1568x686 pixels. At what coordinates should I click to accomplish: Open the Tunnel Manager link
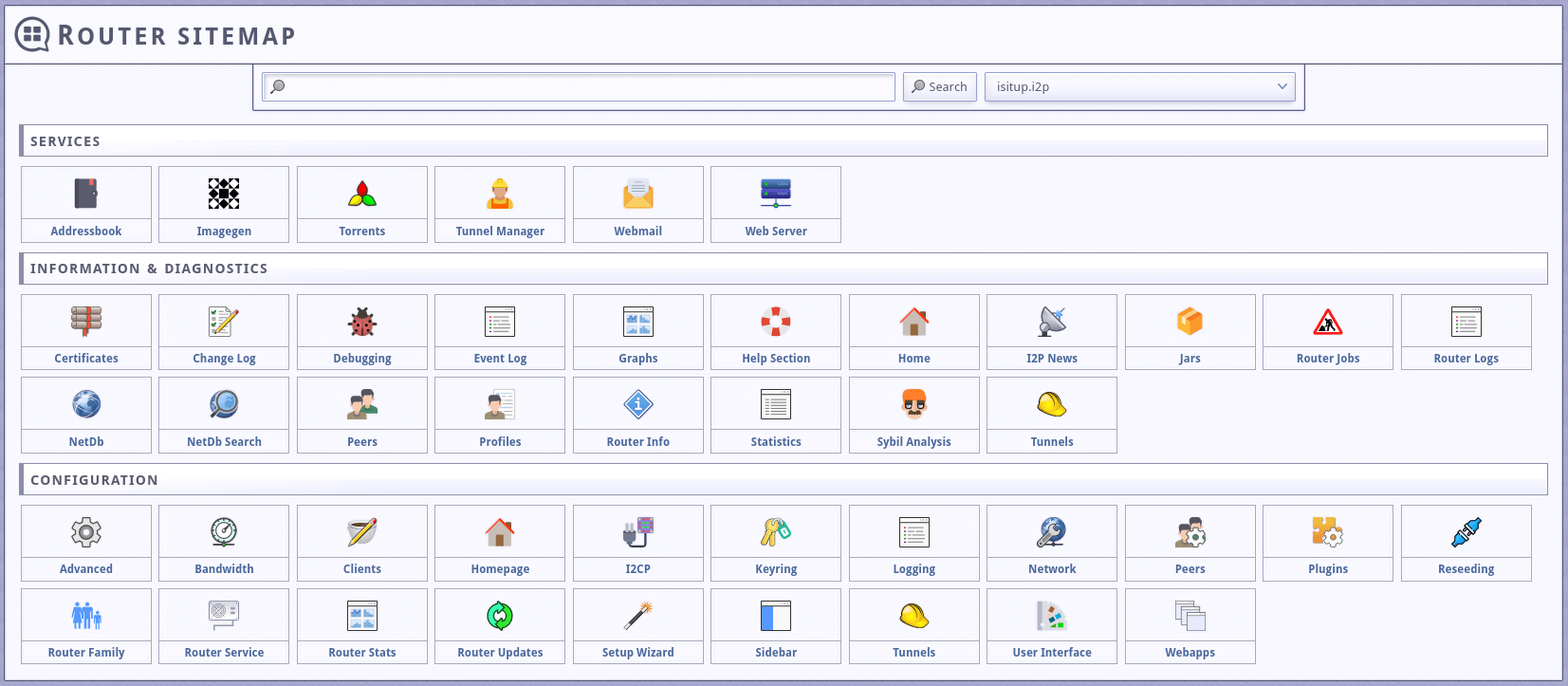click(x=500, y=231)
